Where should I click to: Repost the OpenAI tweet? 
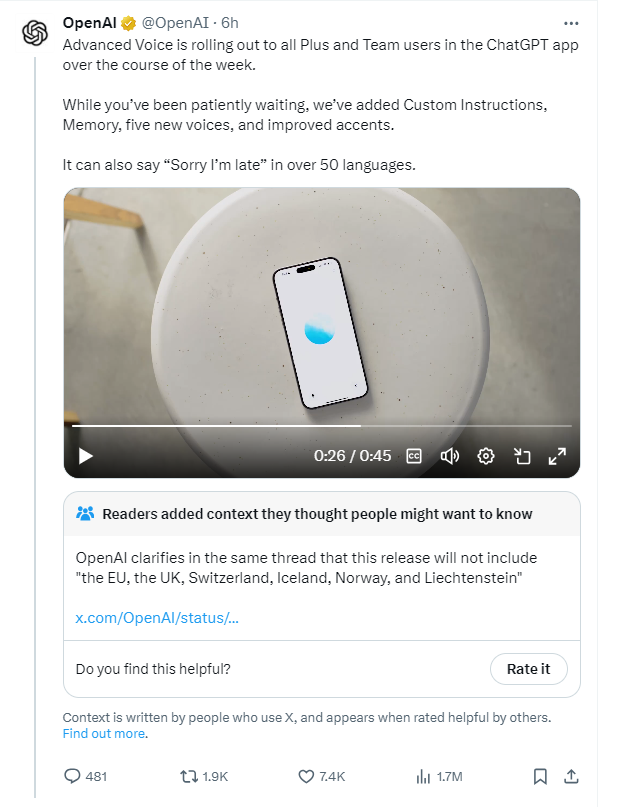[x=188, y=776]
